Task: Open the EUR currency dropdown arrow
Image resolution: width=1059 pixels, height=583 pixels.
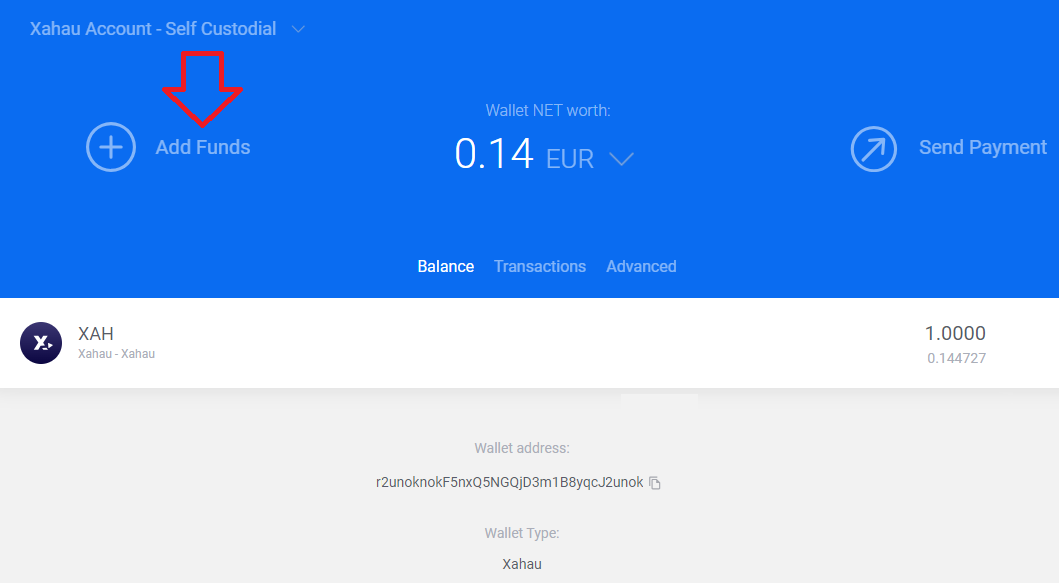Action: (x=621, y=159)
